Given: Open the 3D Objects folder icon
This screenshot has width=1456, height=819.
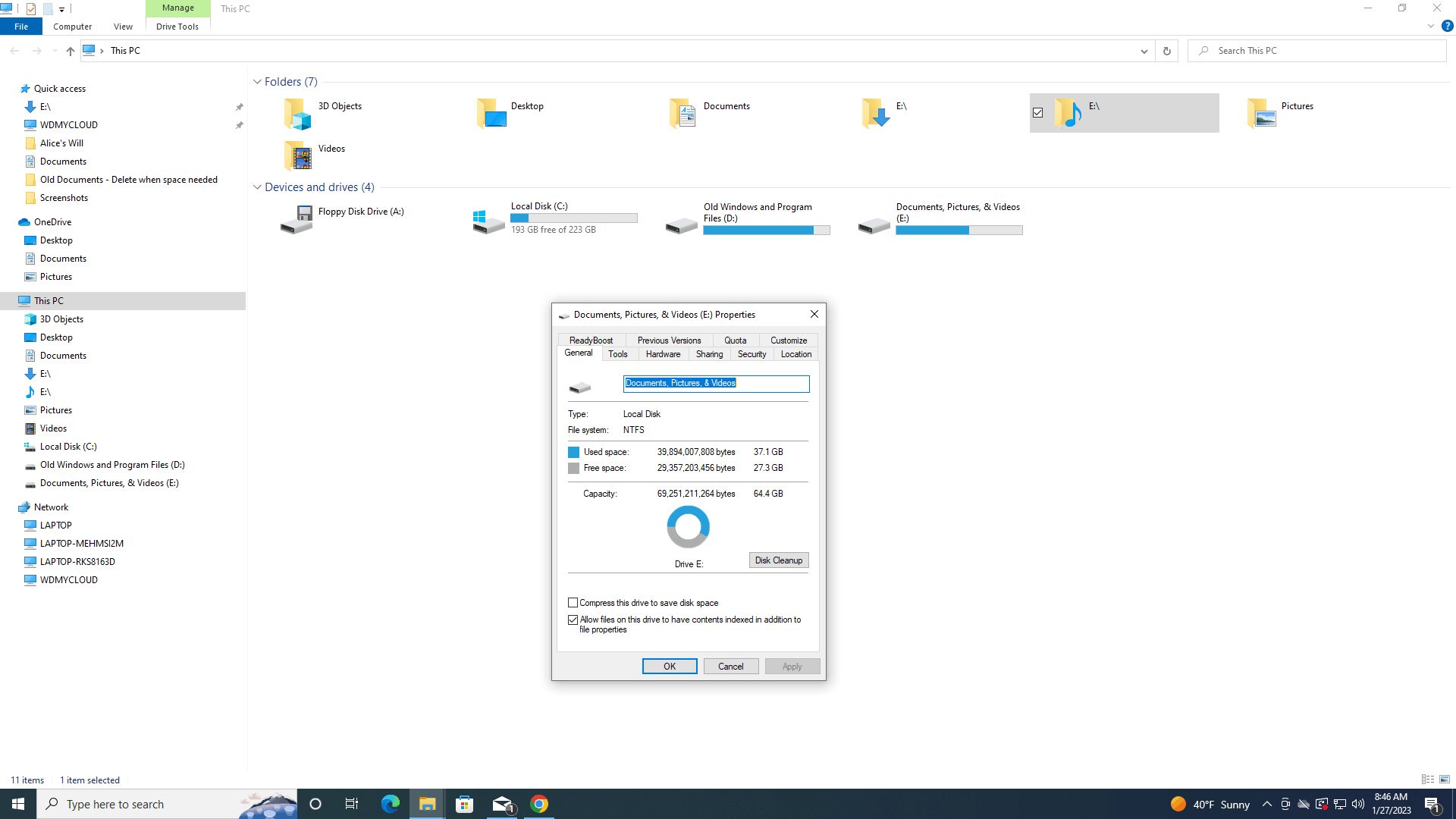Looking at the screenshot, I should tap(298, 114).
